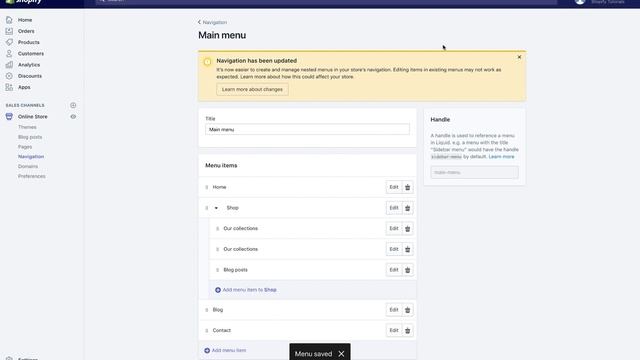Delete the Shop menu item
The image size is (640, 360).
coord(407,208)
